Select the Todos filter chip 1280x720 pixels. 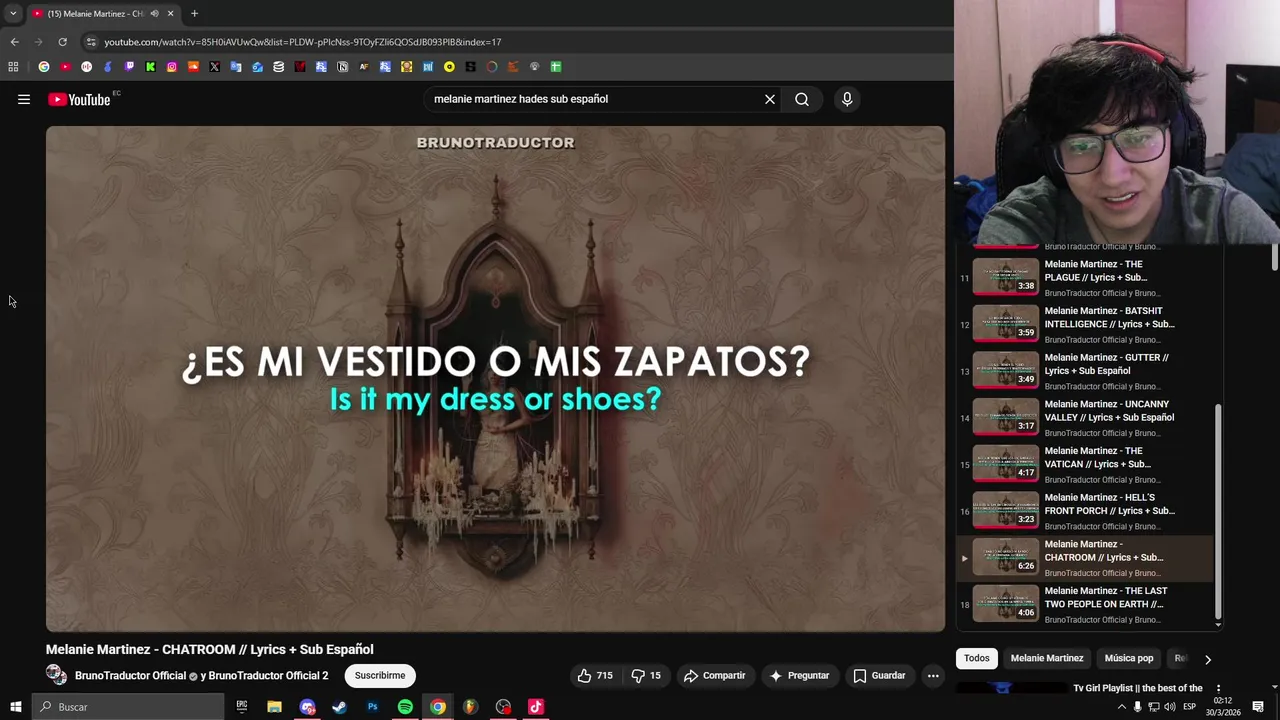(977, 658)
